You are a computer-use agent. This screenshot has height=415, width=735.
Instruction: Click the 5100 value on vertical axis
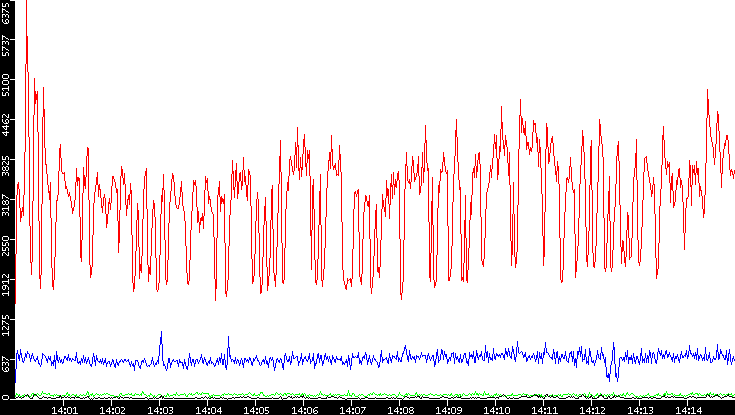tap(5, 84)
